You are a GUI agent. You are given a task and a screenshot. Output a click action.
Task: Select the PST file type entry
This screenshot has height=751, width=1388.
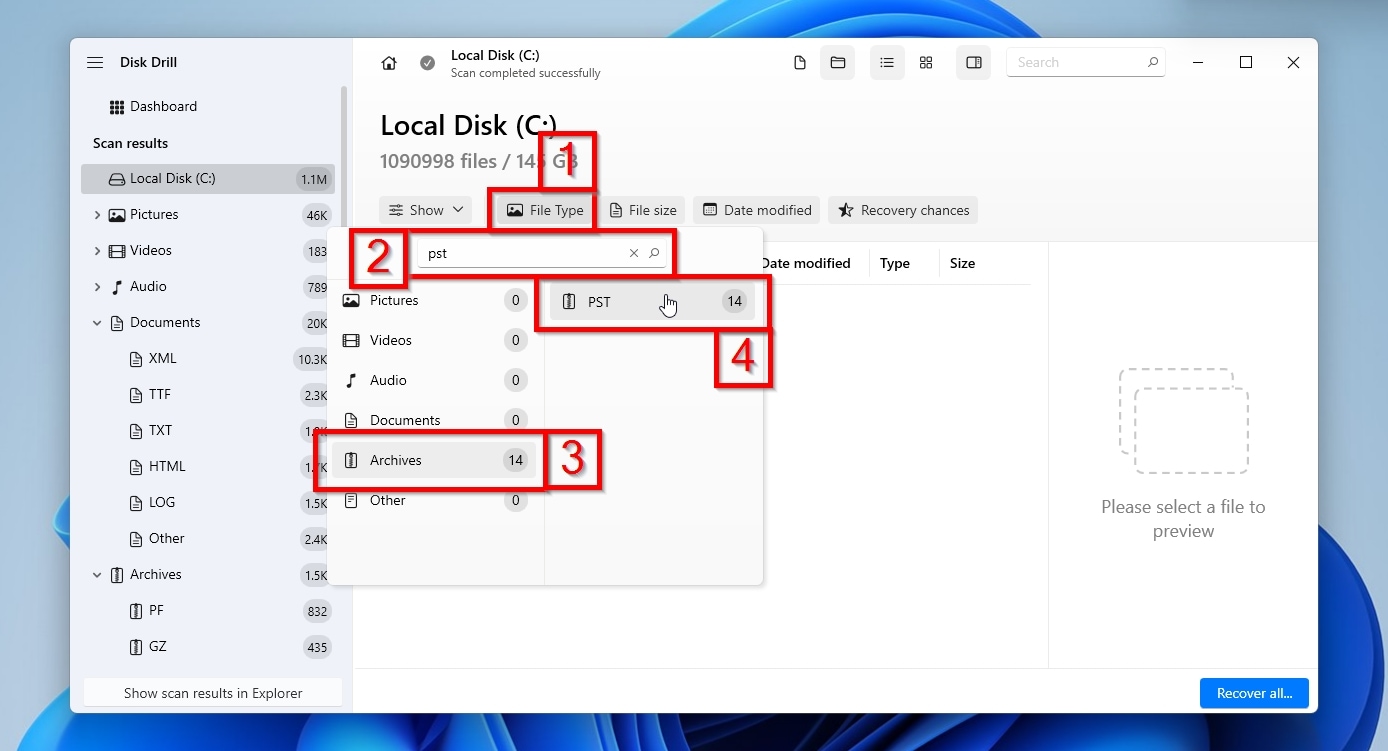653,302
